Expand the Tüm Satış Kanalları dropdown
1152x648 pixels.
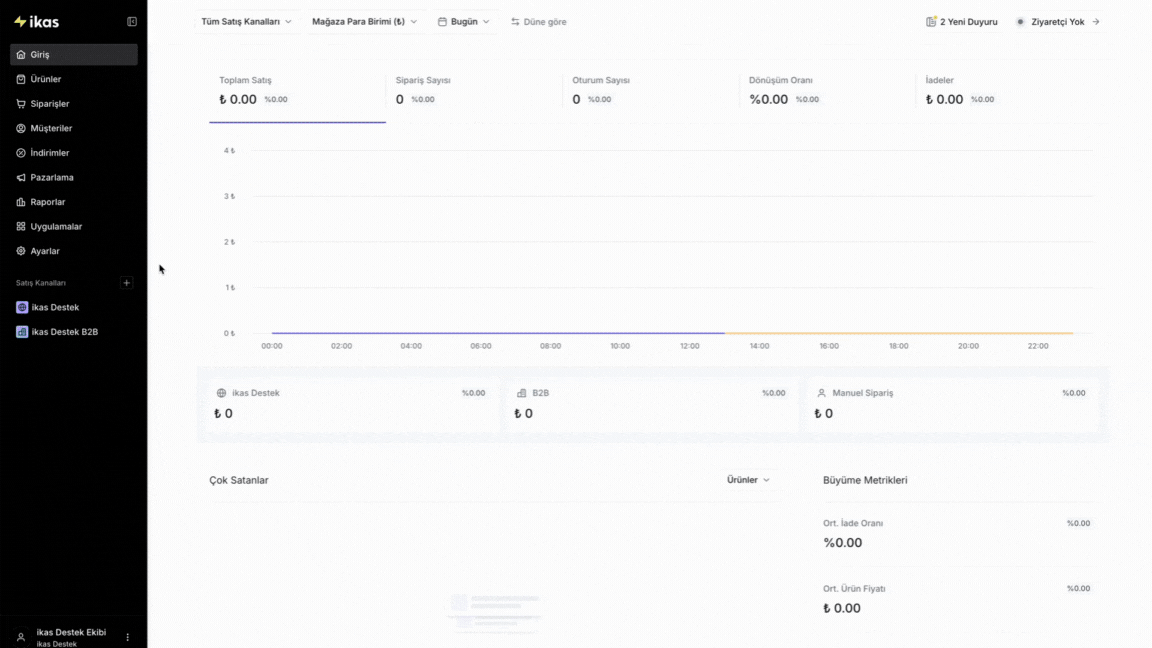pyautogui.click(x=246, y=21)
